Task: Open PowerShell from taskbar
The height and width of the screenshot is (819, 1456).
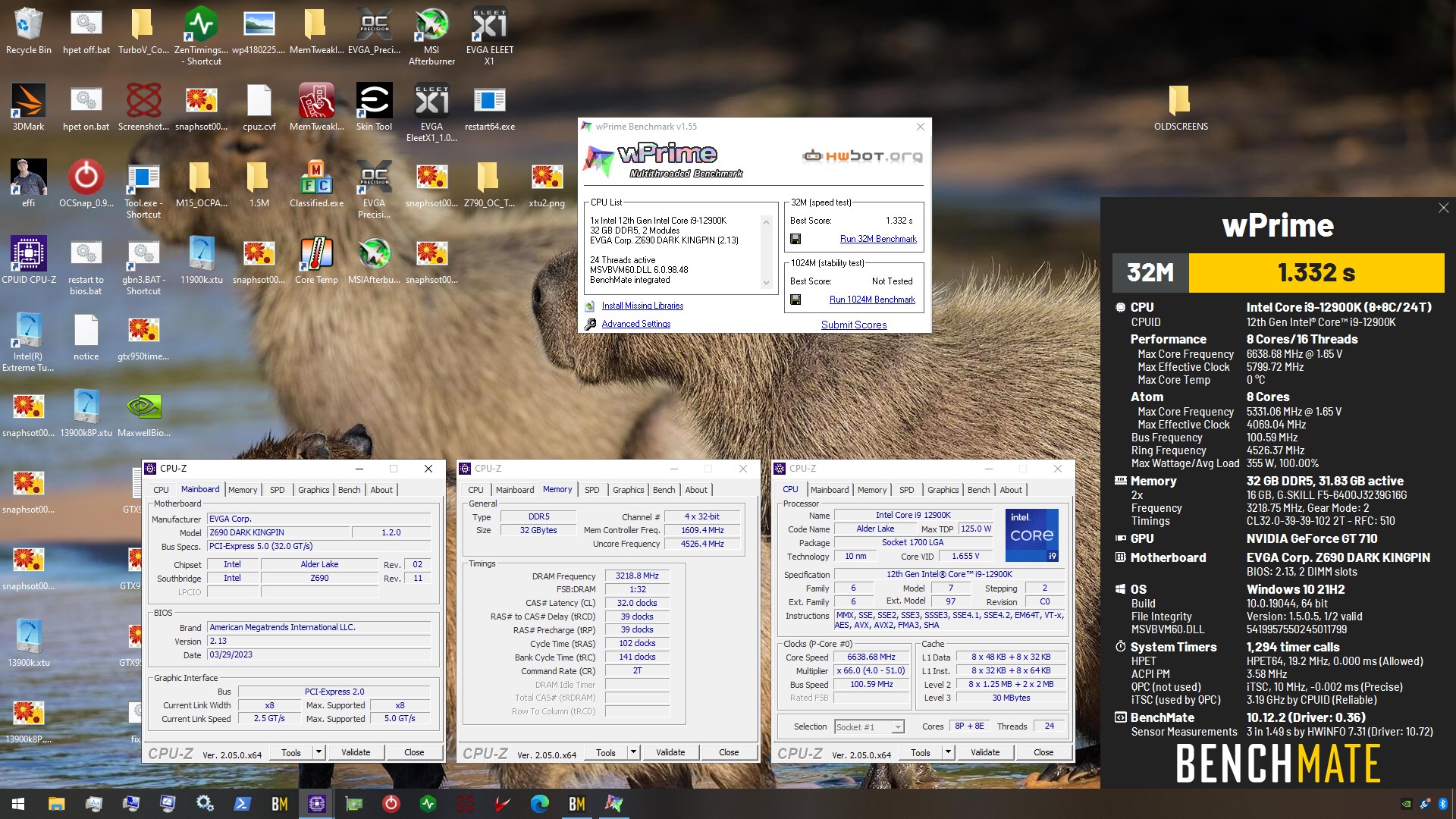Action: point(243,804)
